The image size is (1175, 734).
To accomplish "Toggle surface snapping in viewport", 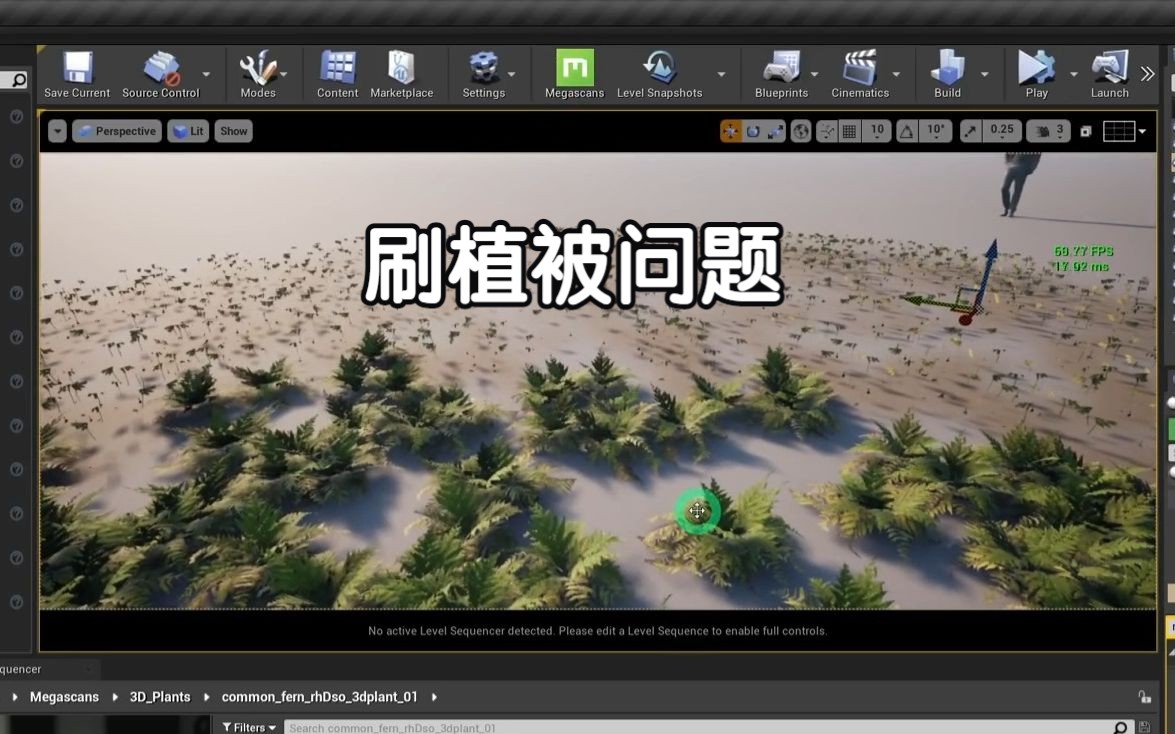I will tap(827, 131).
